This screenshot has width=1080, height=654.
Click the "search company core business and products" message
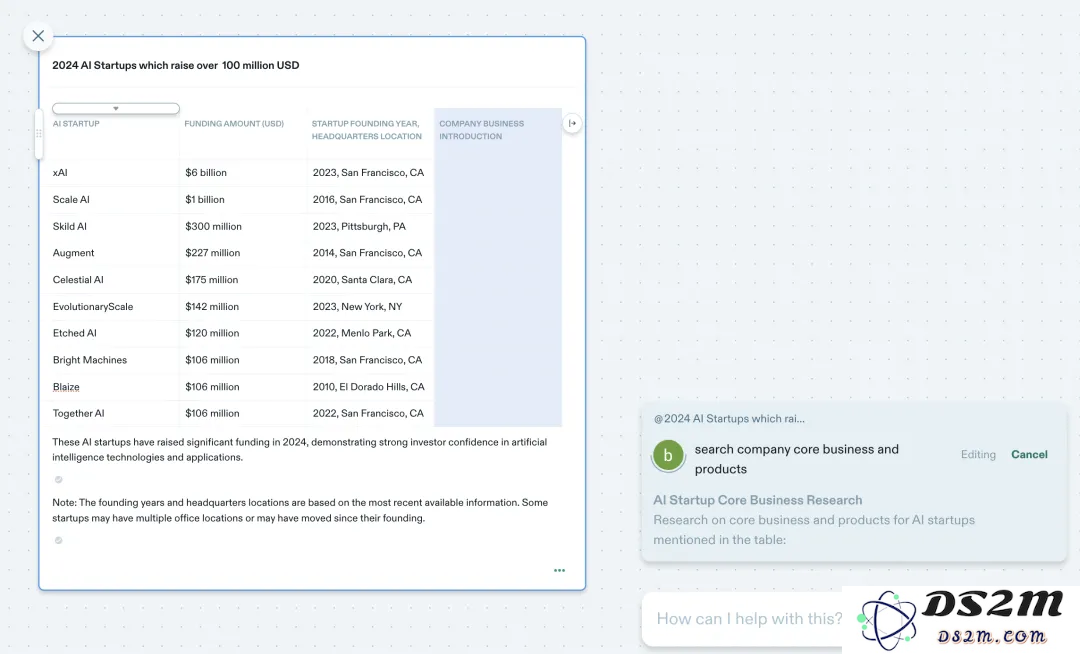[x=796, y=459]
